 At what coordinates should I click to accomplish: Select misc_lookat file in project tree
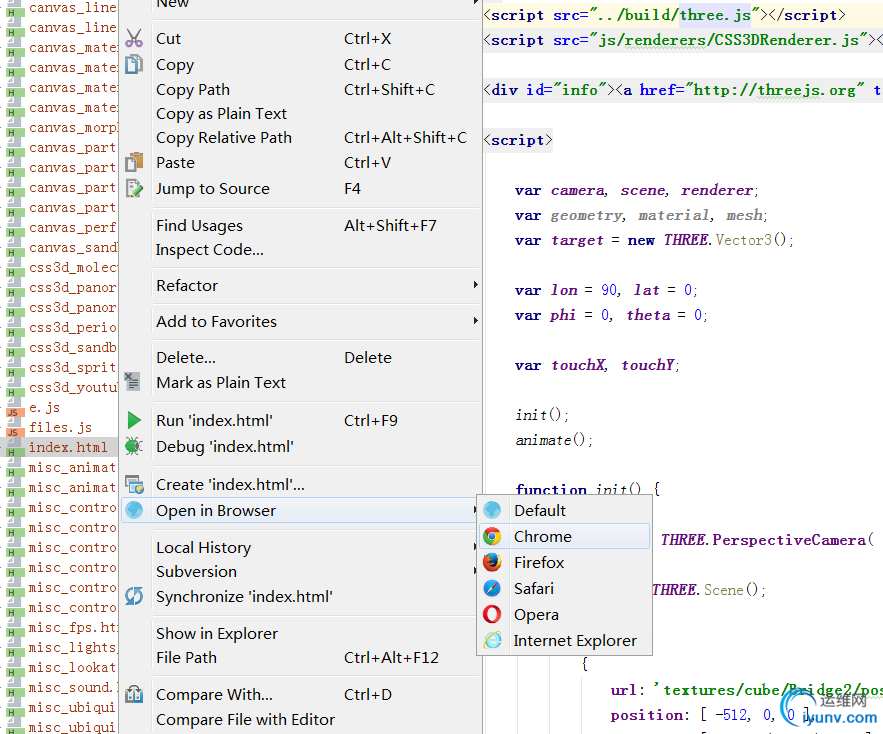tap(73, 668)
